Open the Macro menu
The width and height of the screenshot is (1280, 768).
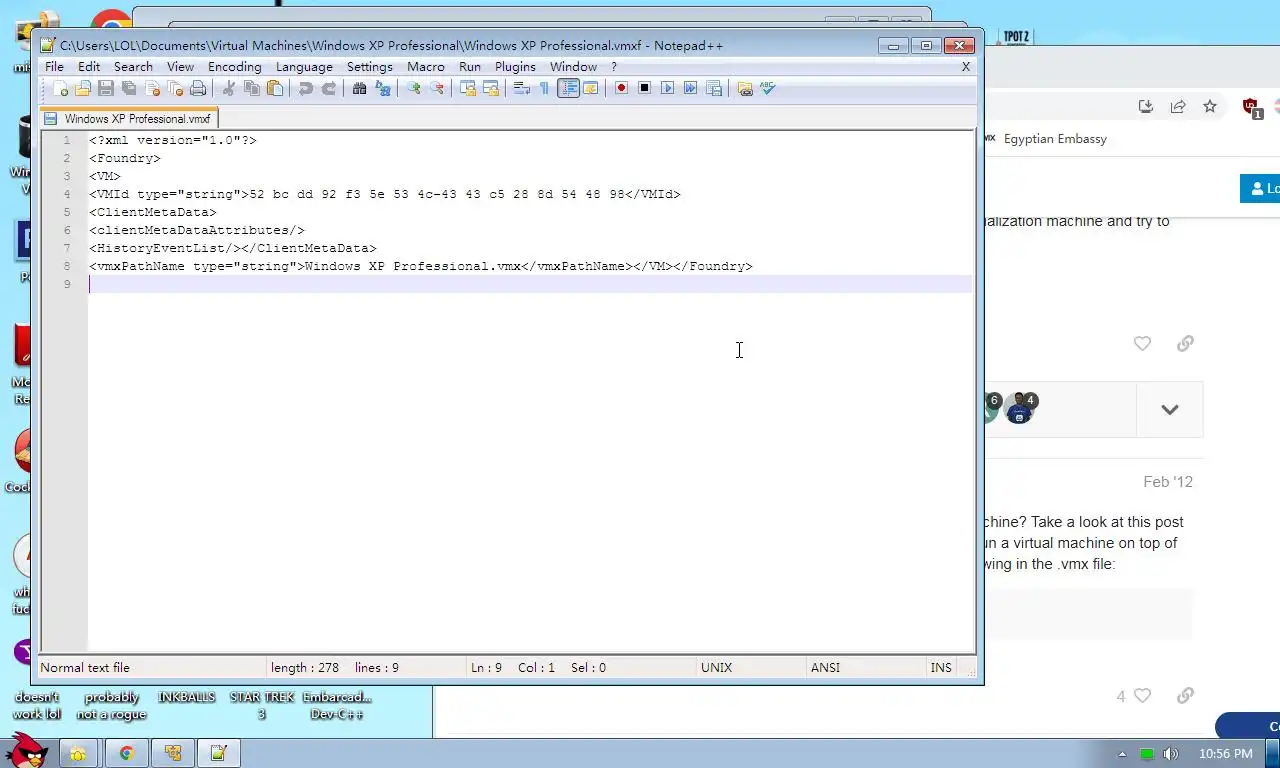pos(425,66)
